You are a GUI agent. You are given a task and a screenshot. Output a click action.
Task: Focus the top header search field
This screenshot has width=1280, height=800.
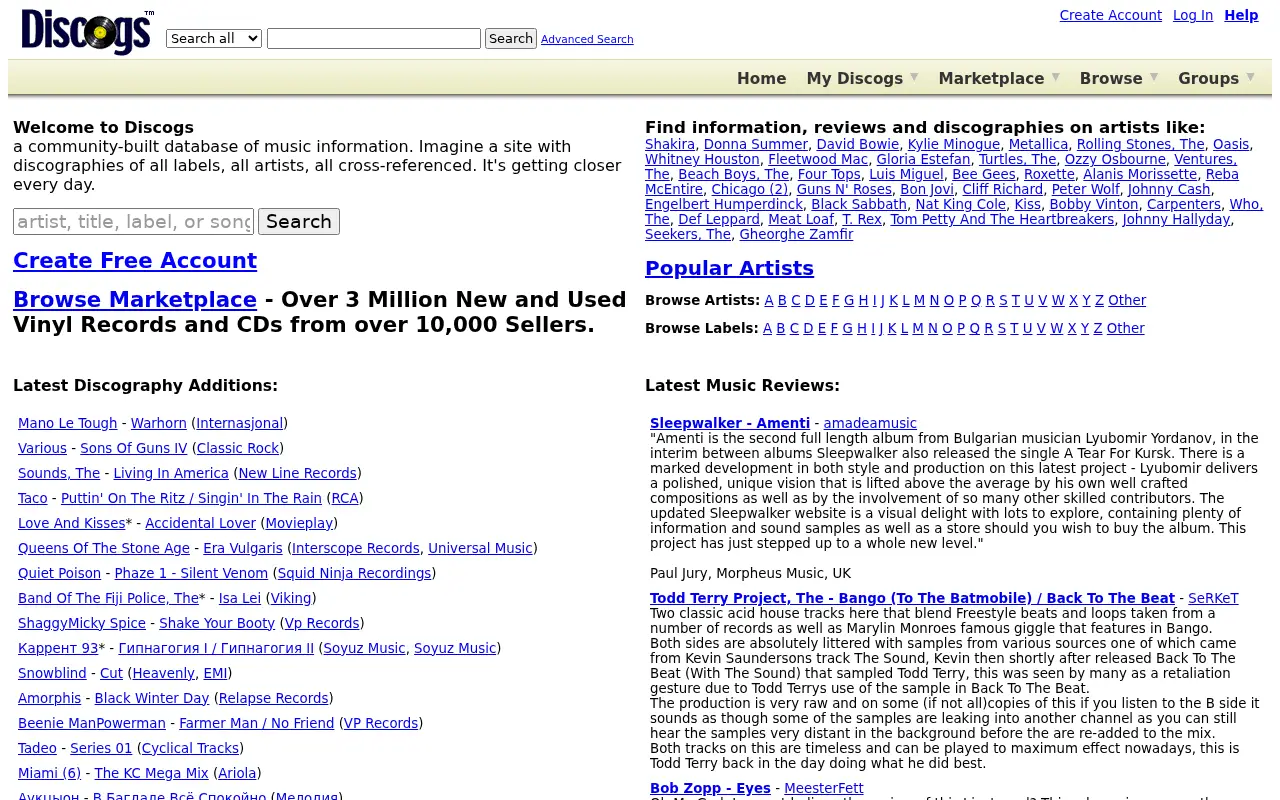[x=374, y=38]
